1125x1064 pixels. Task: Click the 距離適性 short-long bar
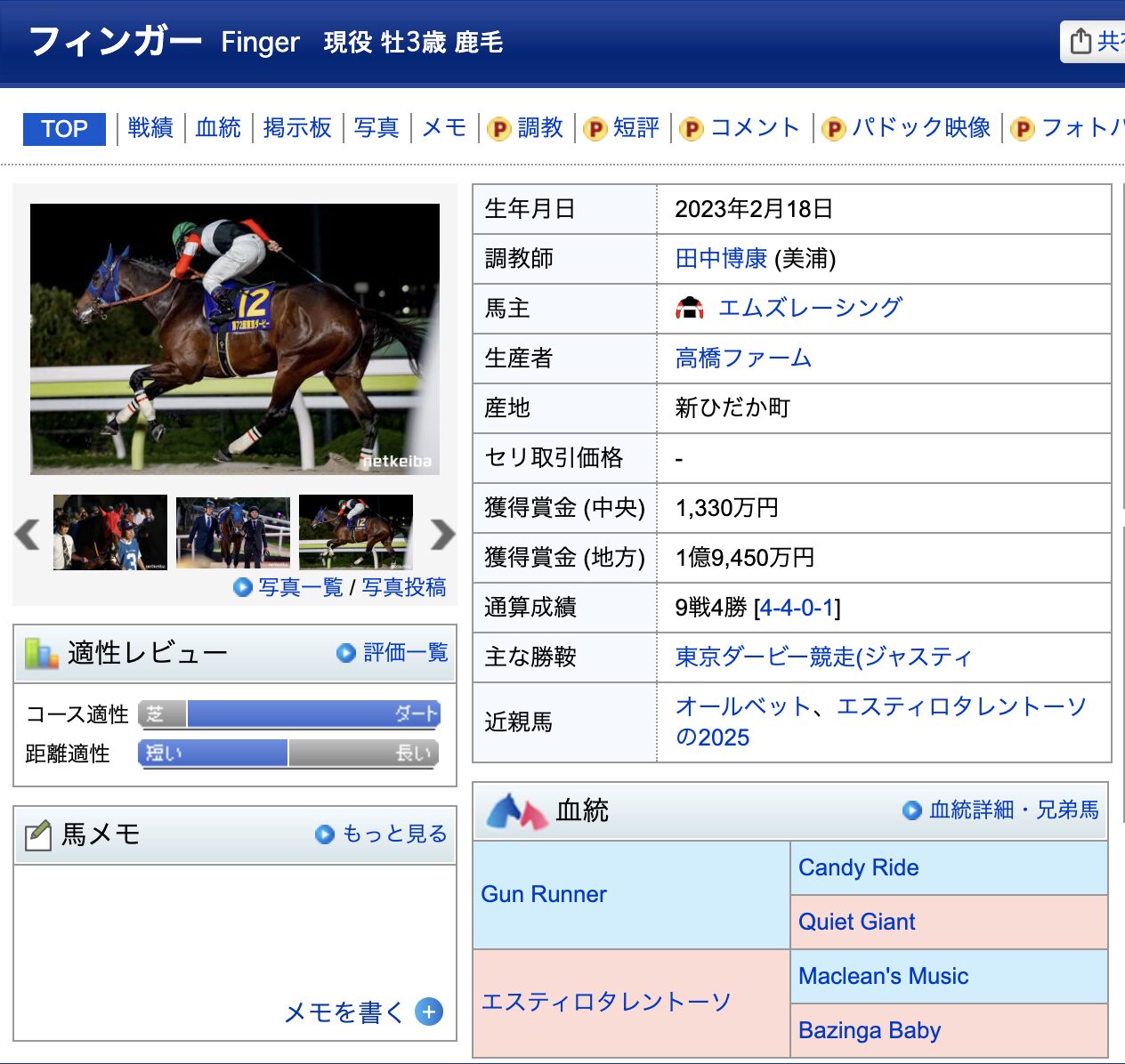pyautogui.click(x=289, y=754)
